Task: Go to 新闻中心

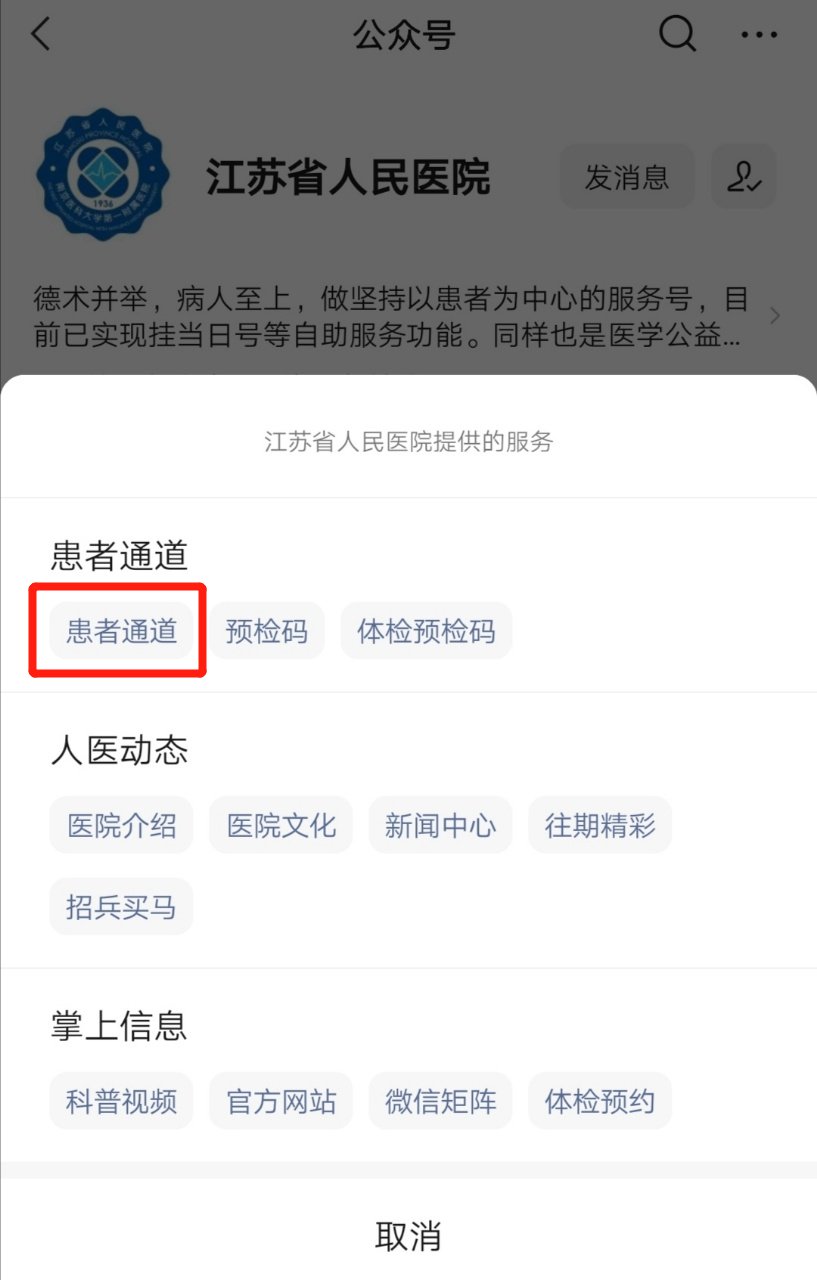Action: [x=440, y=825]
